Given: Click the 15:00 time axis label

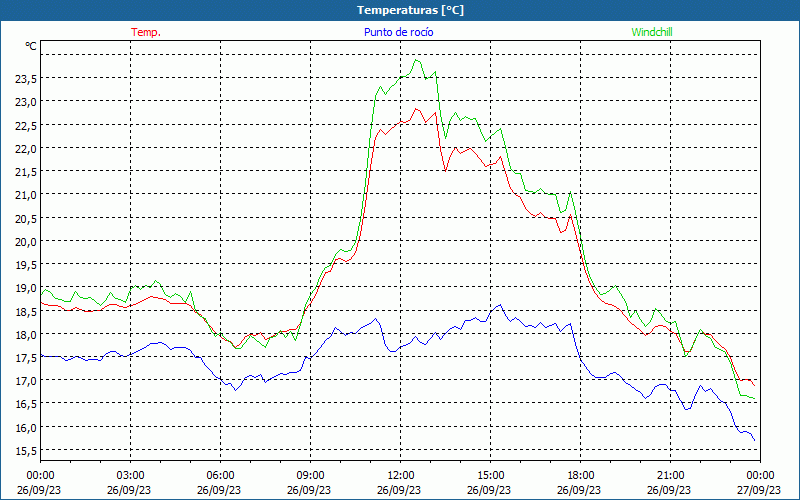Looking at the screenshot, I should 490,476.
